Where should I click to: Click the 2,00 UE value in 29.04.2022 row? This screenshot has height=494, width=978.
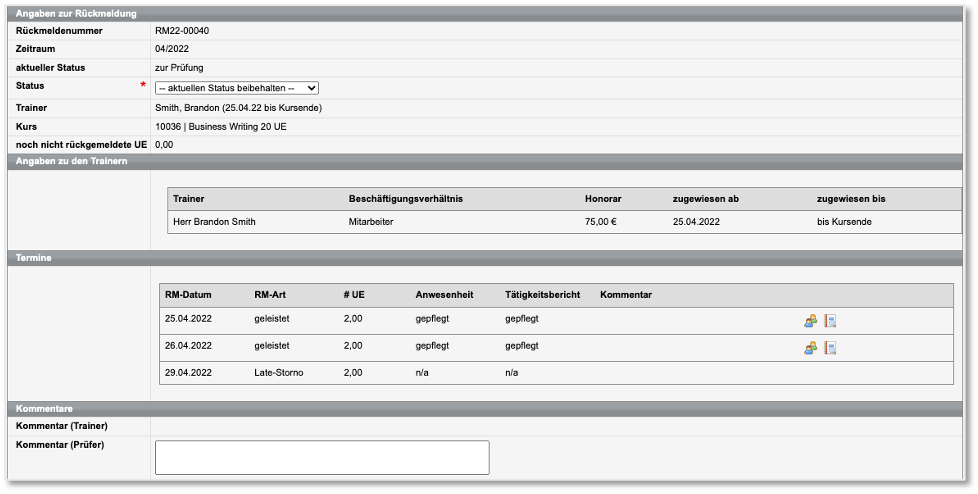coord(352,372)
